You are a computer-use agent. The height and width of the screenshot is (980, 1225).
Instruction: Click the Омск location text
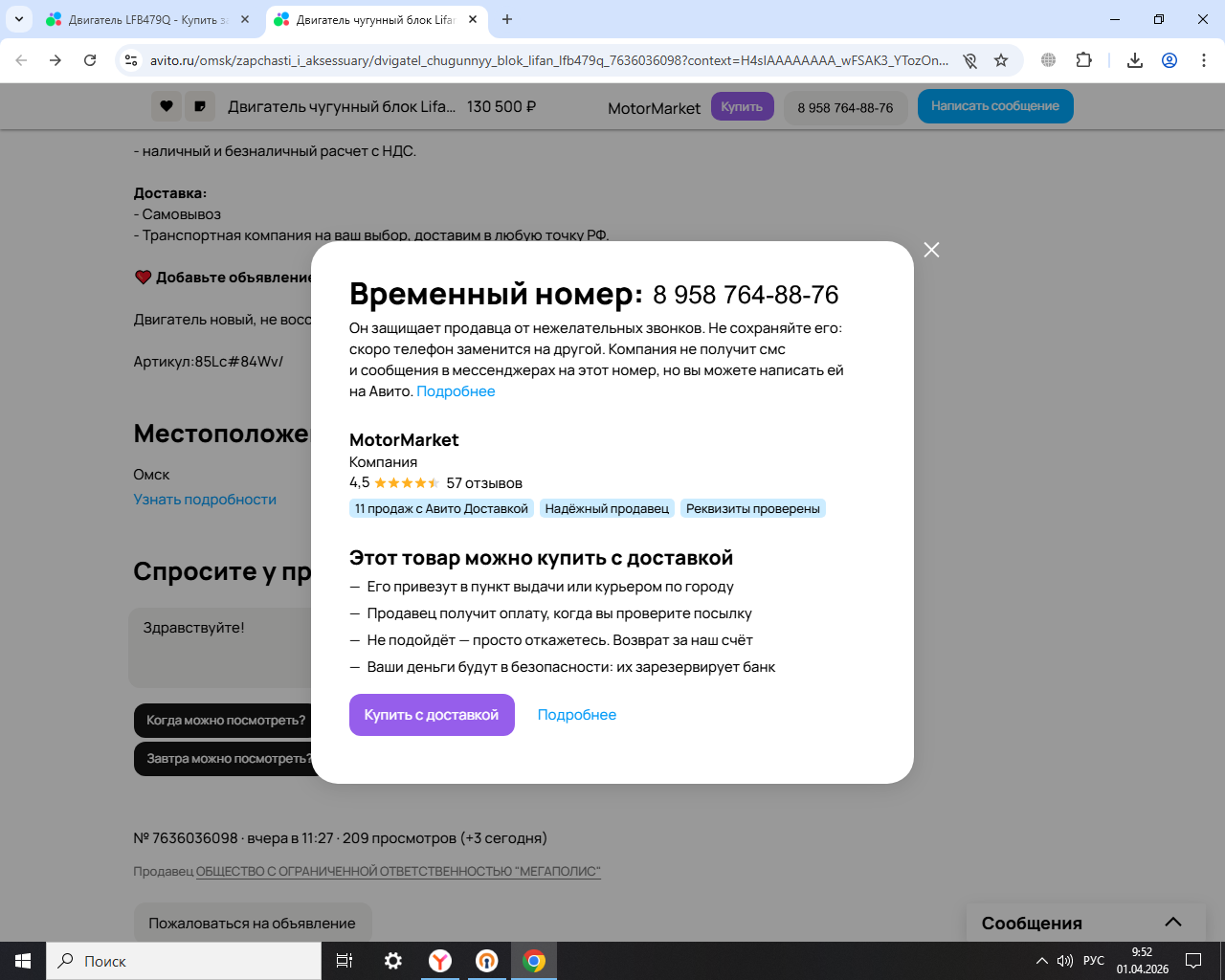click(x=151, y=475)
